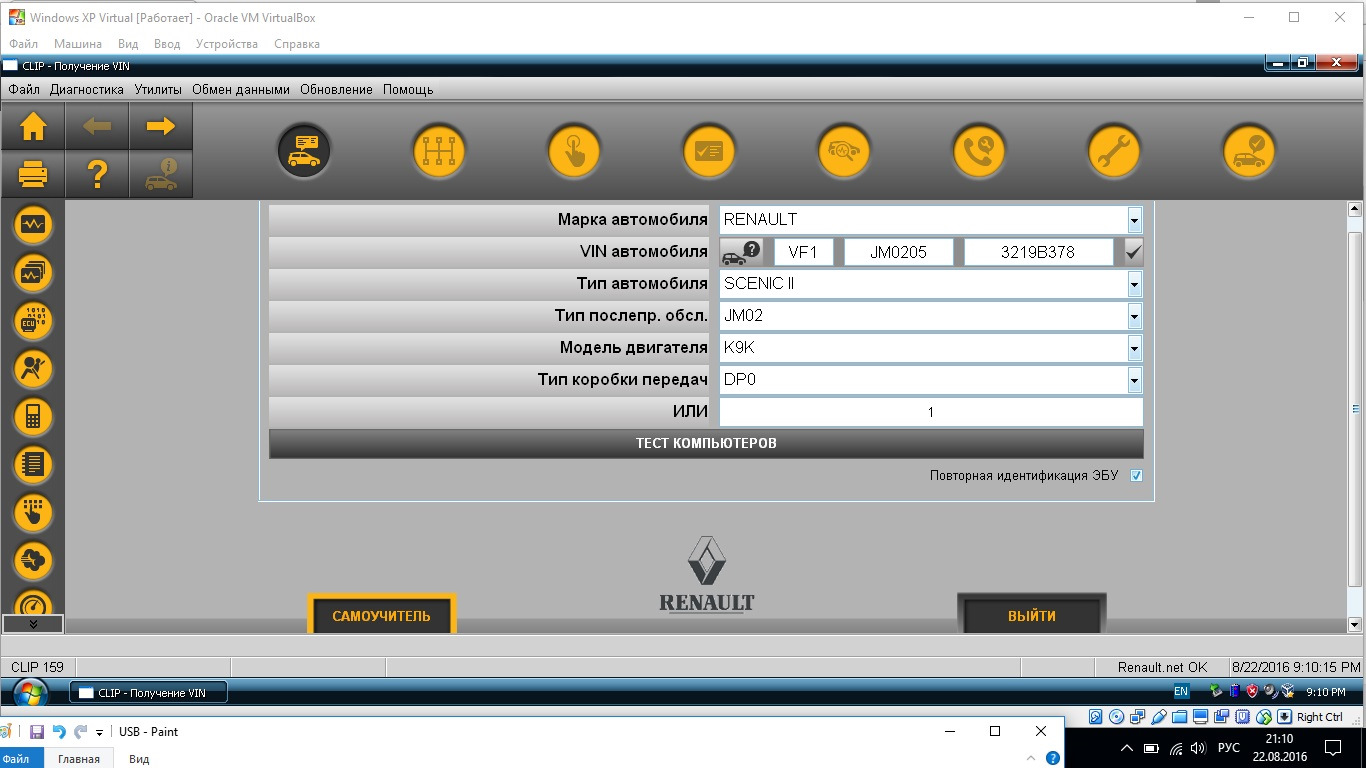Open the gearbox grid round icon
The width and height of the screenshot is (1366, 768).
click(439, 152)
